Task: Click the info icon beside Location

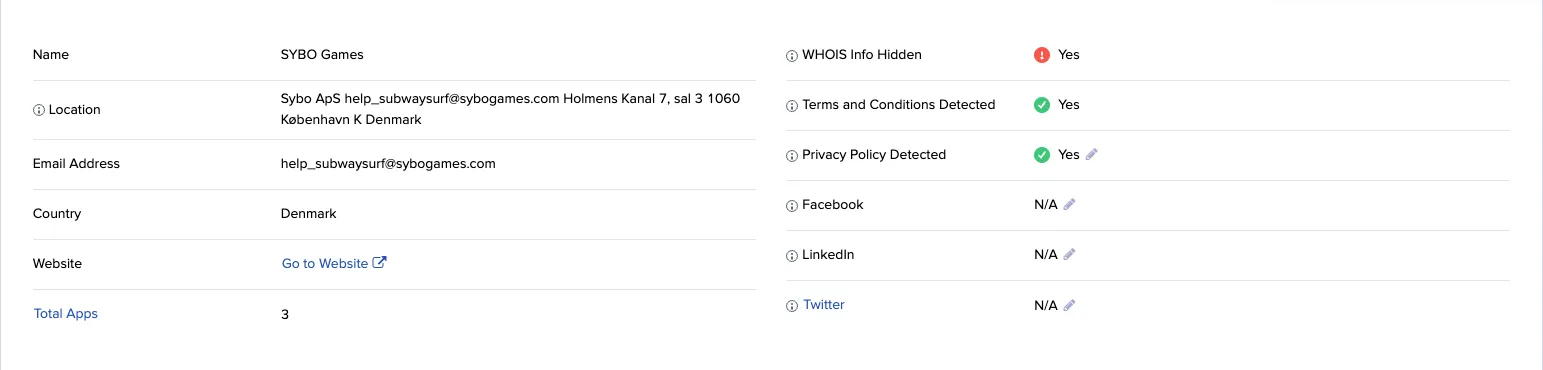Action: pos(39,110)
